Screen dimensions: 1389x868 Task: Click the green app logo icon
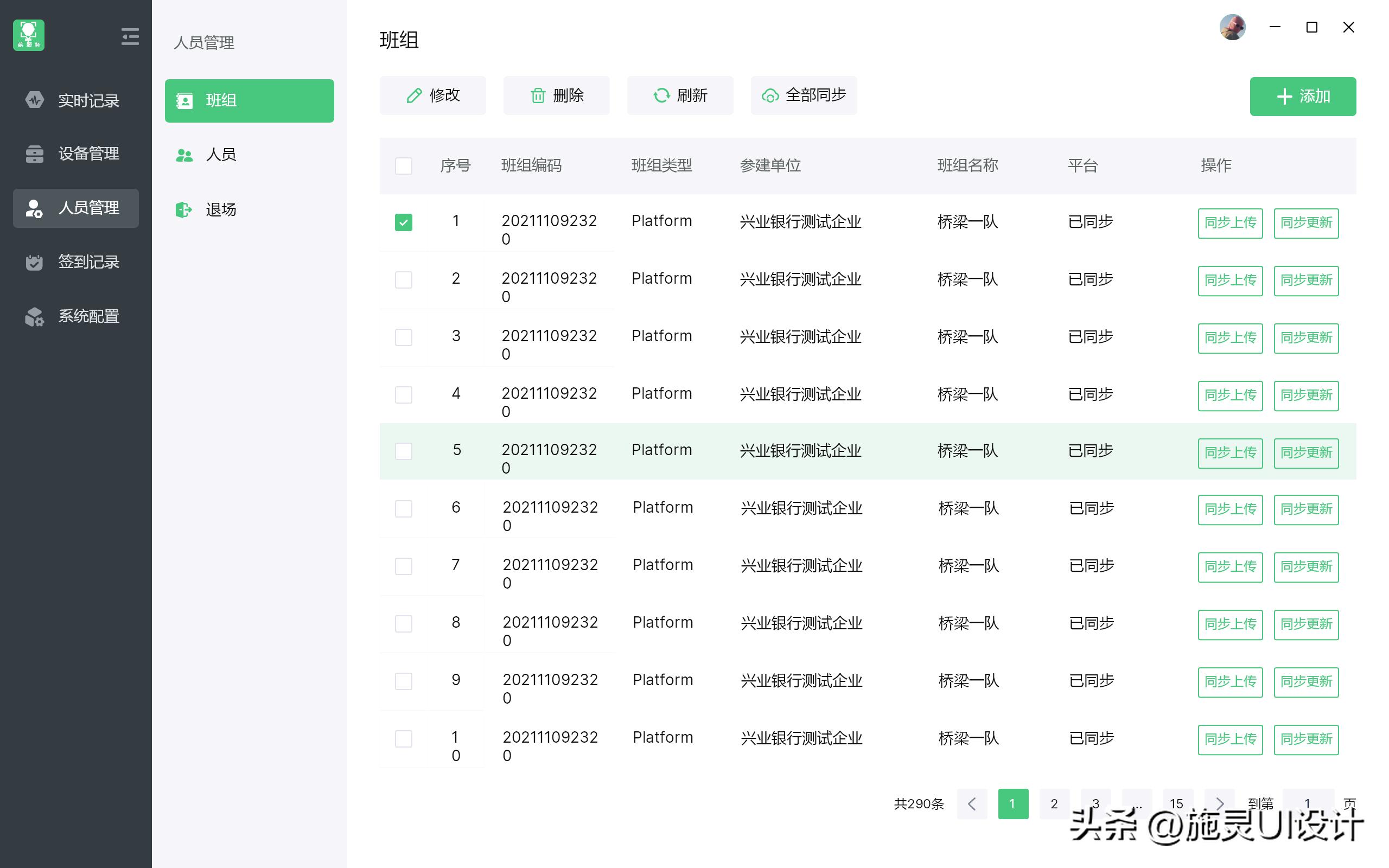(x=29, y=36)
